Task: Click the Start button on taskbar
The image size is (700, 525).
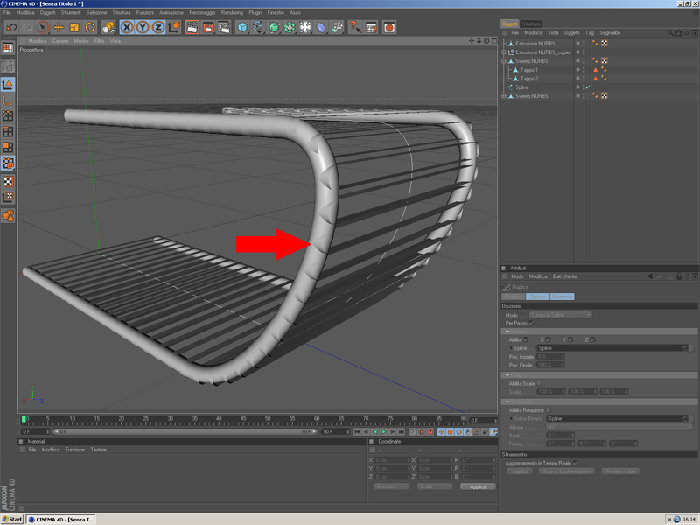Action: pyautogui.click(x=12, y=519)
